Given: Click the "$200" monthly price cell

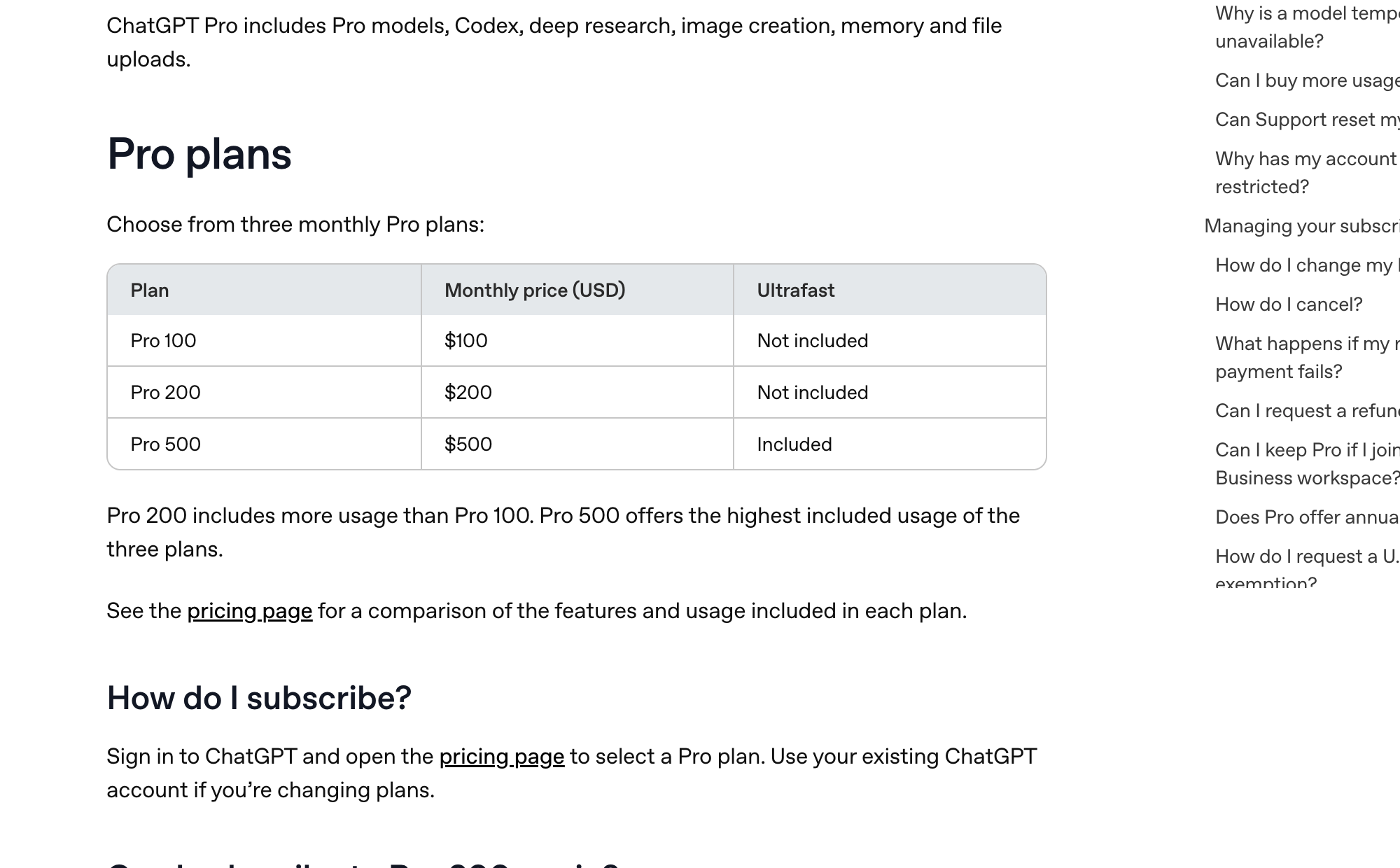Looking at the screenshot, I should coord(577,393).
